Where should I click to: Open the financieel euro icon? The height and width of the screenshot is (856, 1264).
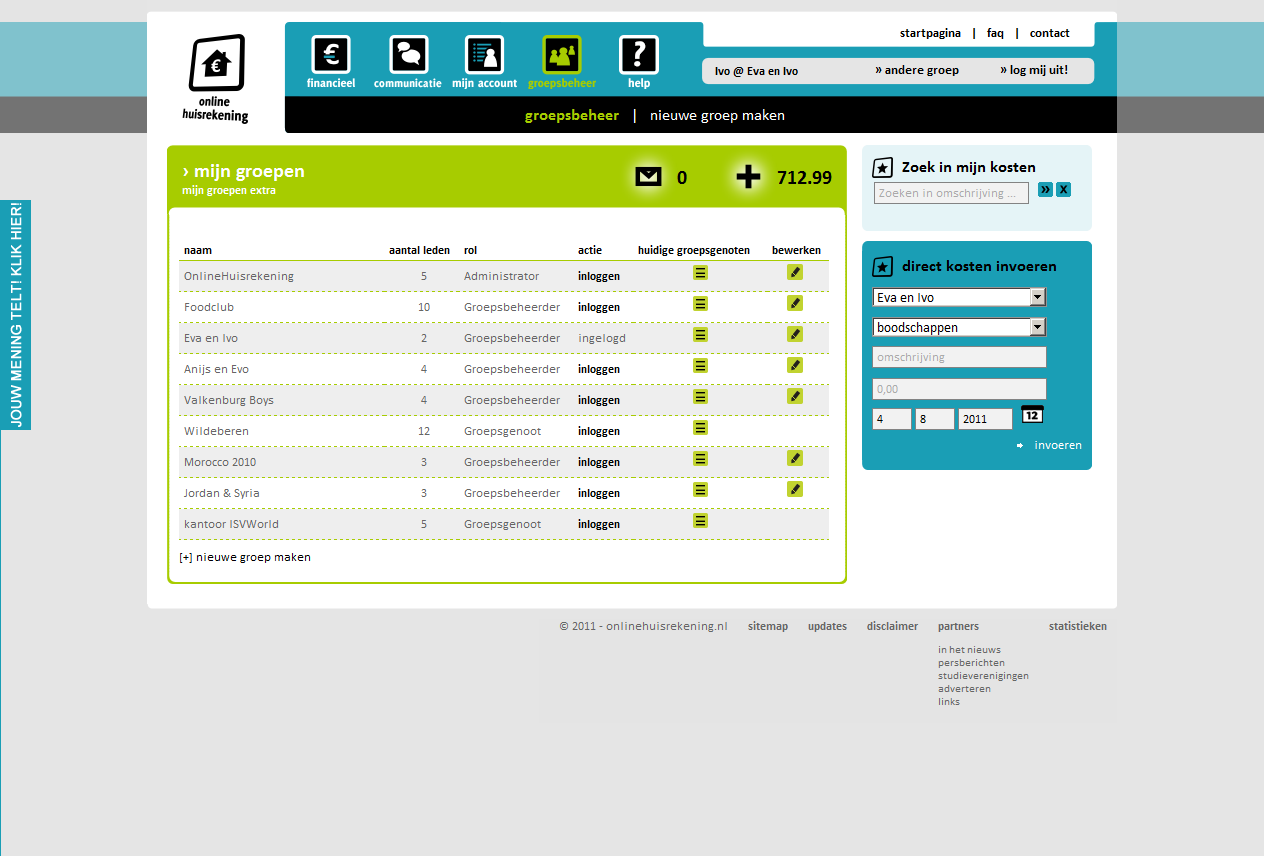[331, 55]
